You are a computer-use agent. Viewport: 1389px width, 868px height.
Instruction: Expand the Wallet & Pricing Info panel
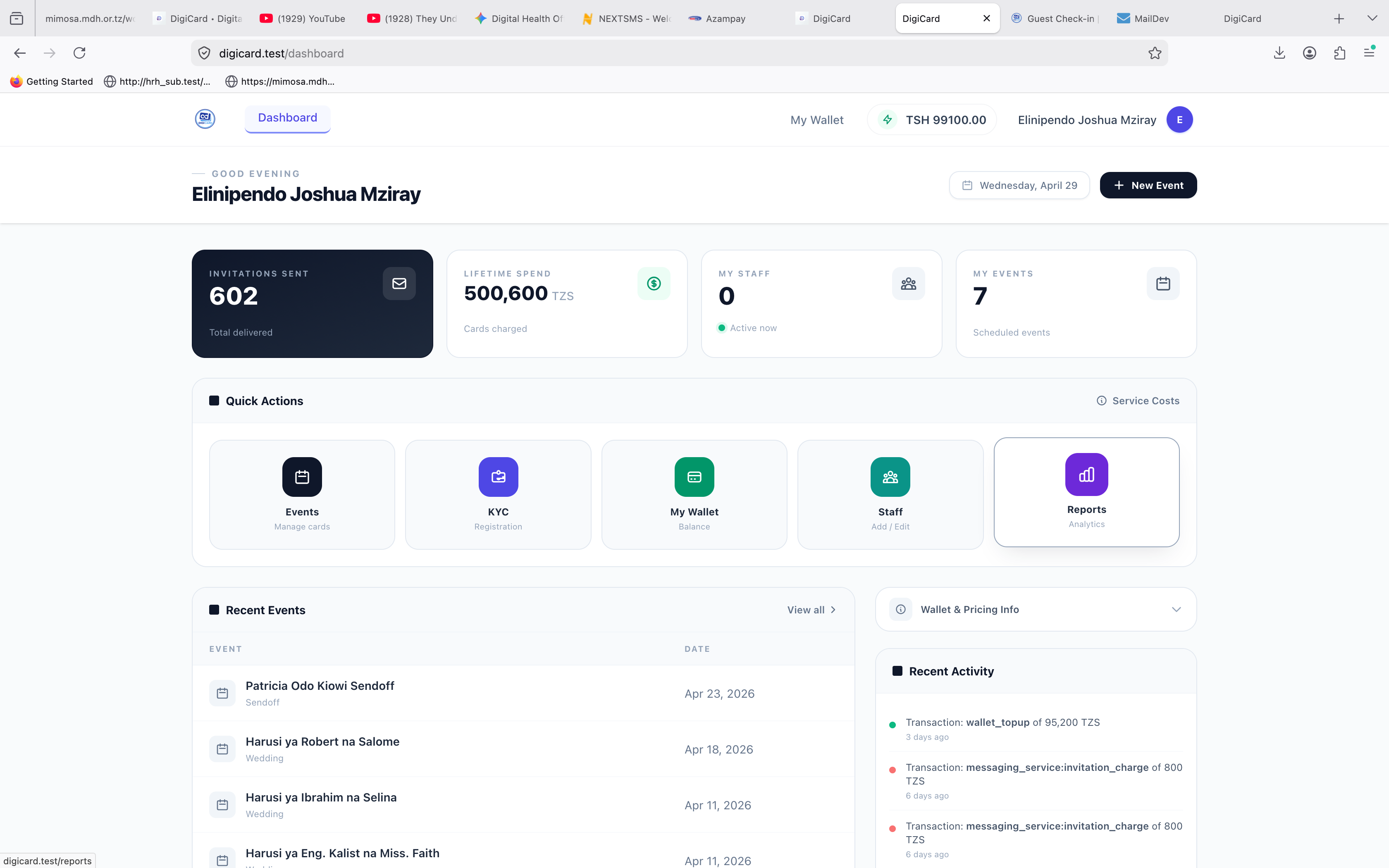1176,609
